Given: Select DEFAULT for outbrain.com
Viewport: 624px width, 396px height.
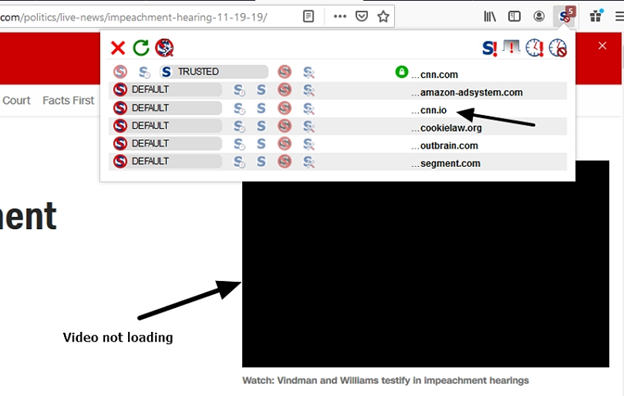Looking at the screenshot, I should point(167,143).
